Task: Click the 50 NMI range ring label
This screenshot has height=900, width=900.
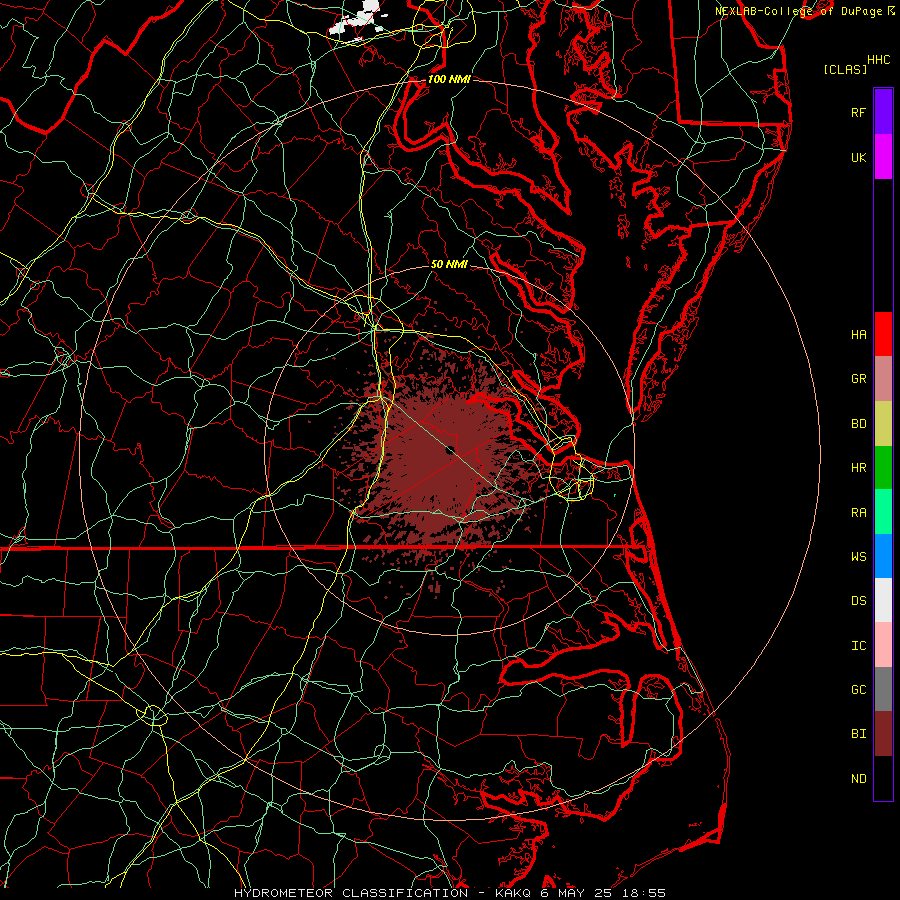Action: point(449,264)
